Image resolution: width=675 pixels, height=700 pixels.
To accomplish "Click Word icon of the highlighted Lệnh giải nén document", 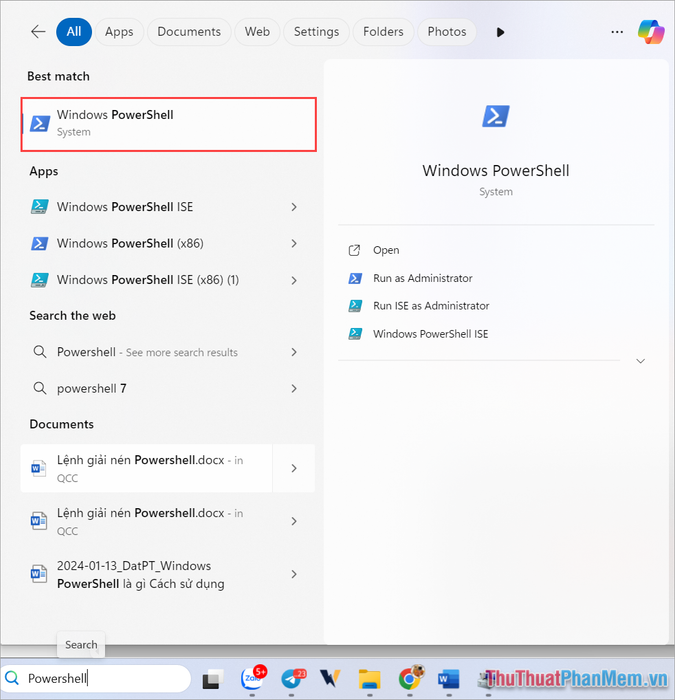I will click(x=38, y=468).
